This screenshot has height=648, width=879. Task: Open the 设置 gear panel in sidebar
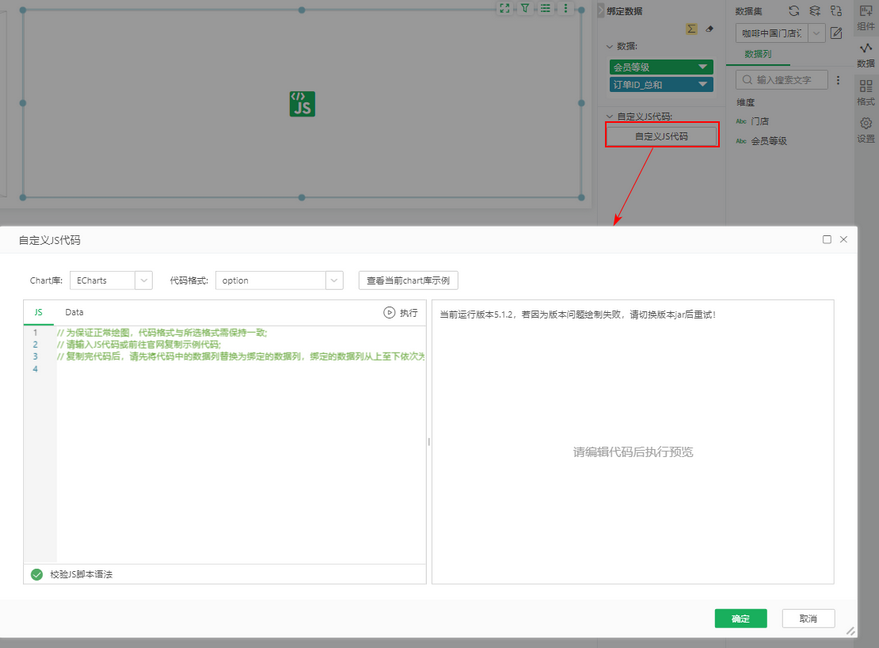[865, 130]
